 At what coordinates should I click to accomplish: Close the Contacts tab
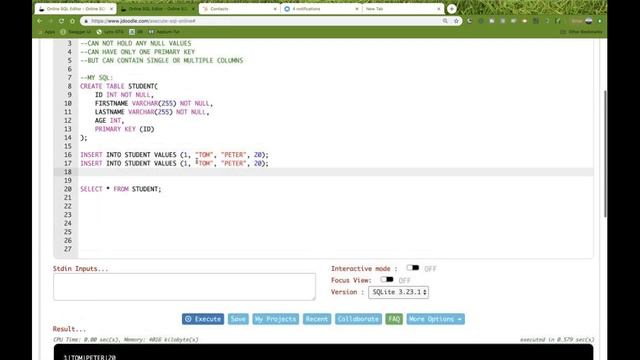[x=275, y=9]
